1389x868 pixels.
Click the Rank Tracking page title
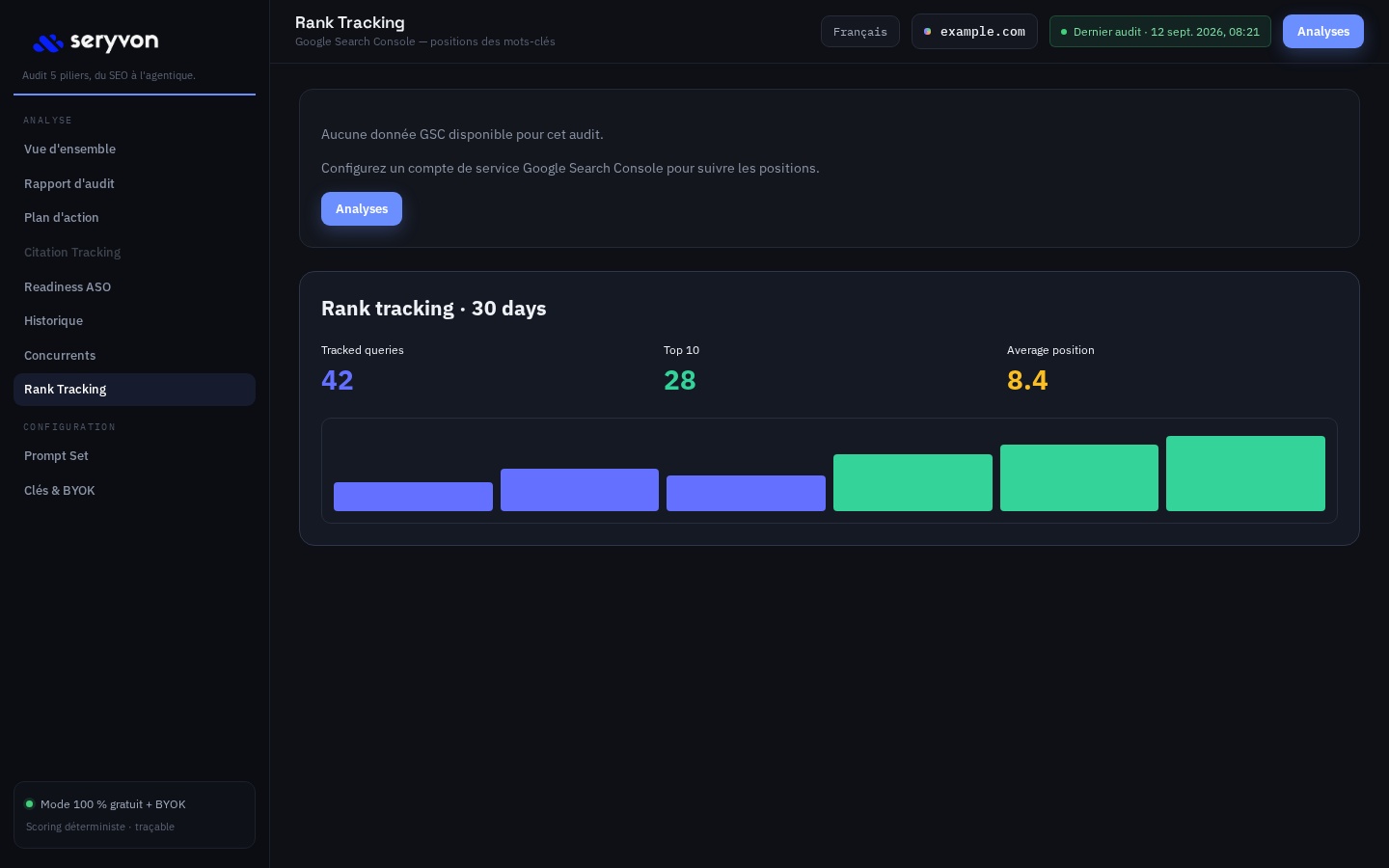click(350, 22)
